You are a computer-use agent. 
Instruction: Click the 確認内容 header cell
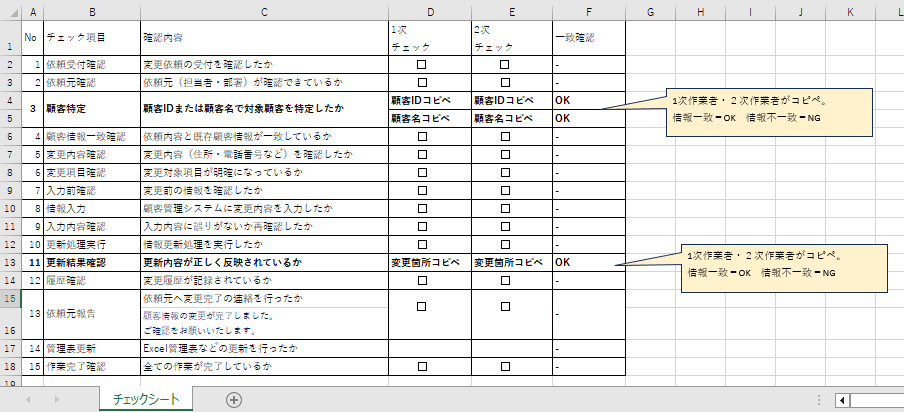pyautogui.click(x=264, y=38)
